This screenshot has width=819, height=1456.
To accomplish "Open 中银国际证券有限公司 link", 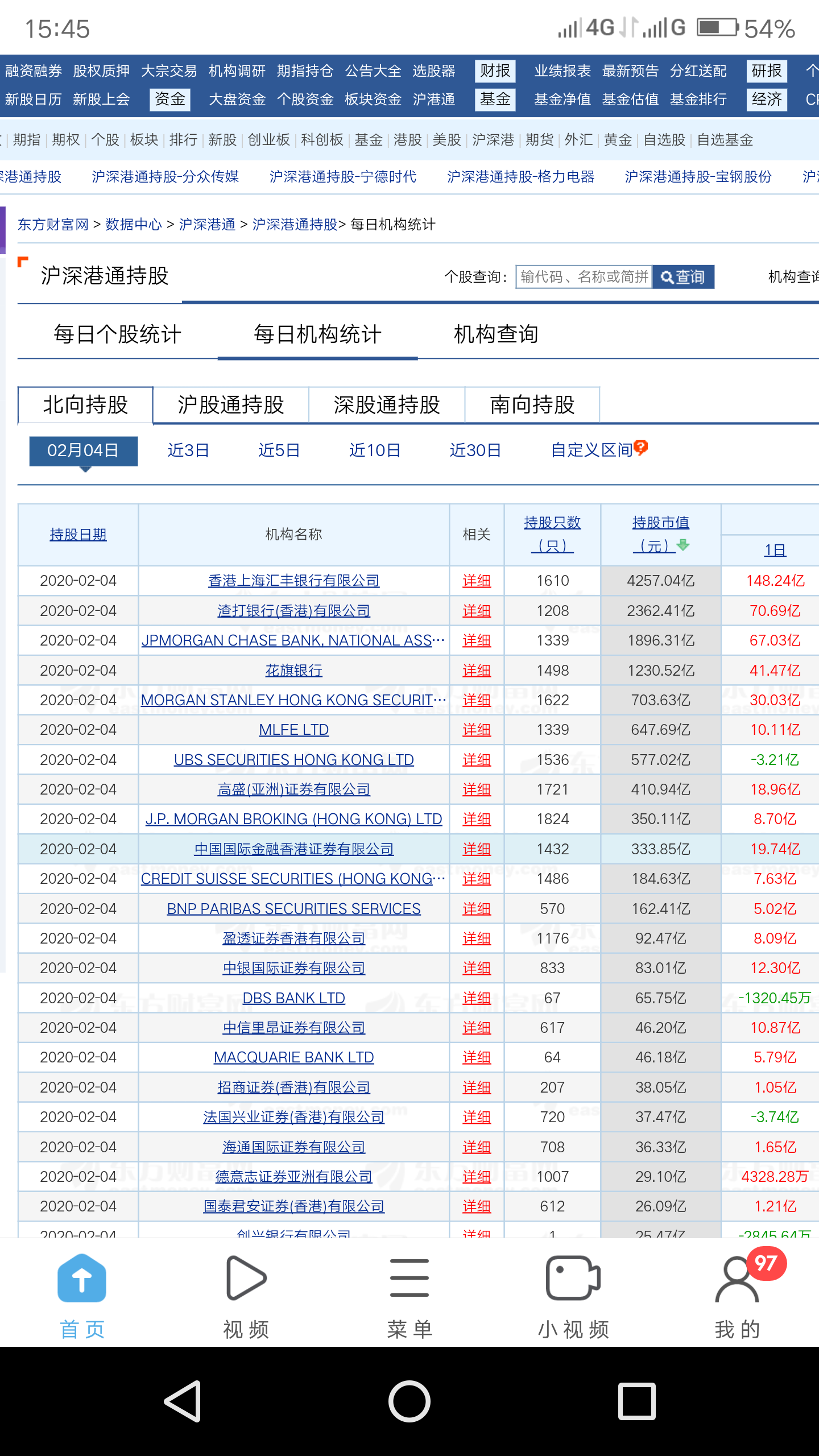I will coord(293,968).
